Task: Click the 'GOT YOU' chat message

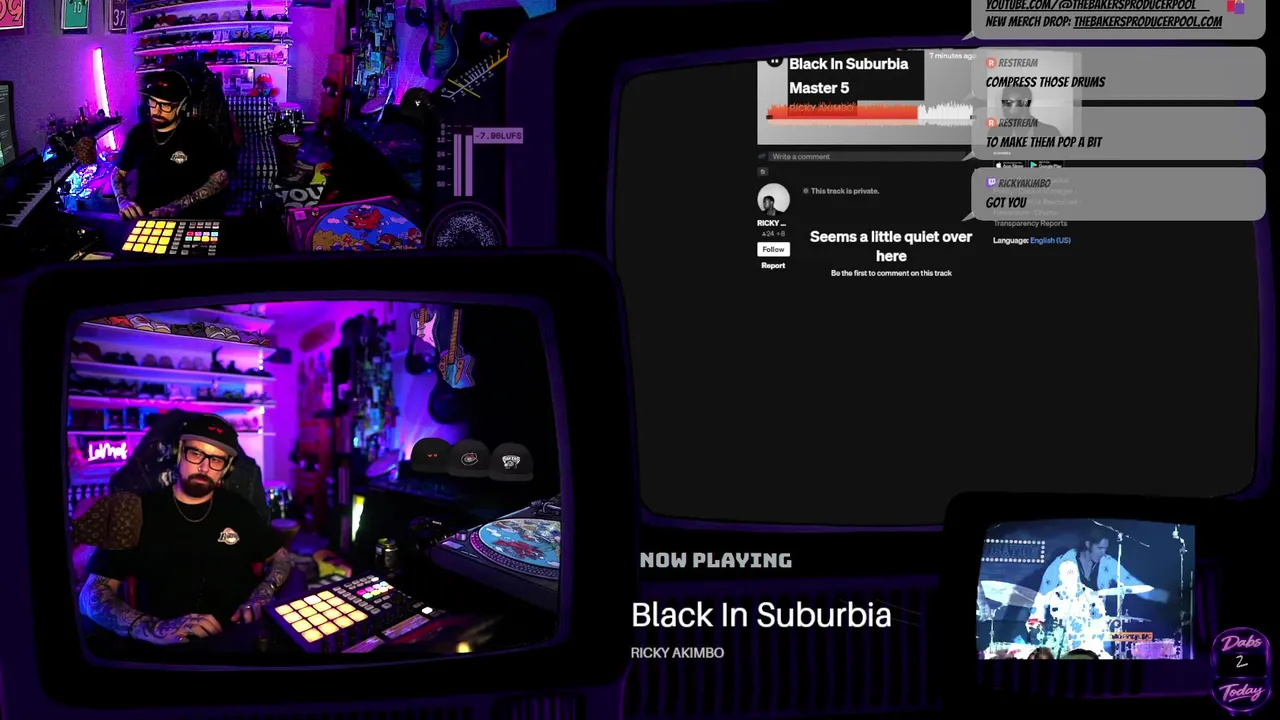Action: 1006,202
